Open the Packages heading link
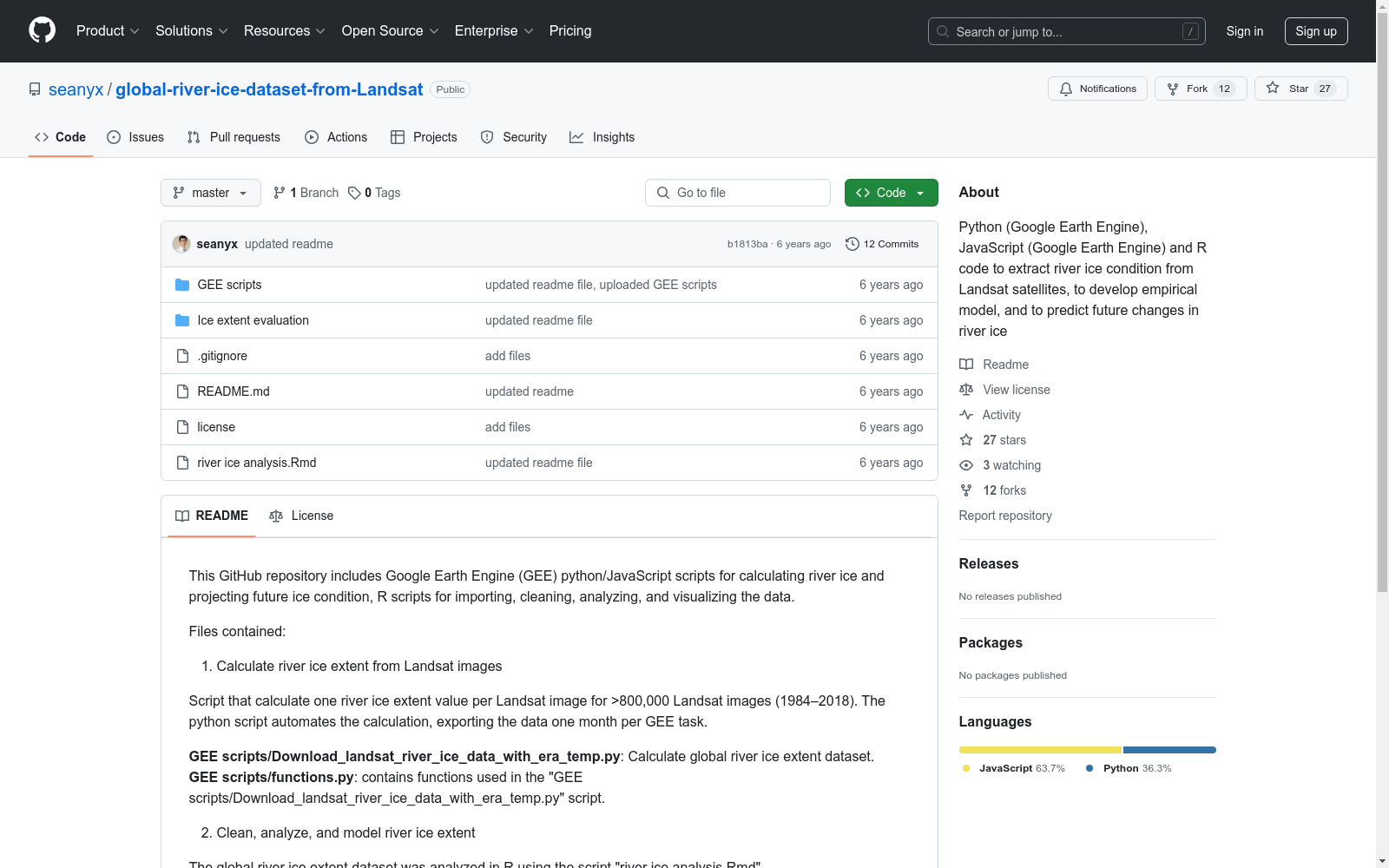Screen dimensions: 1389x868 coord(991,642)
